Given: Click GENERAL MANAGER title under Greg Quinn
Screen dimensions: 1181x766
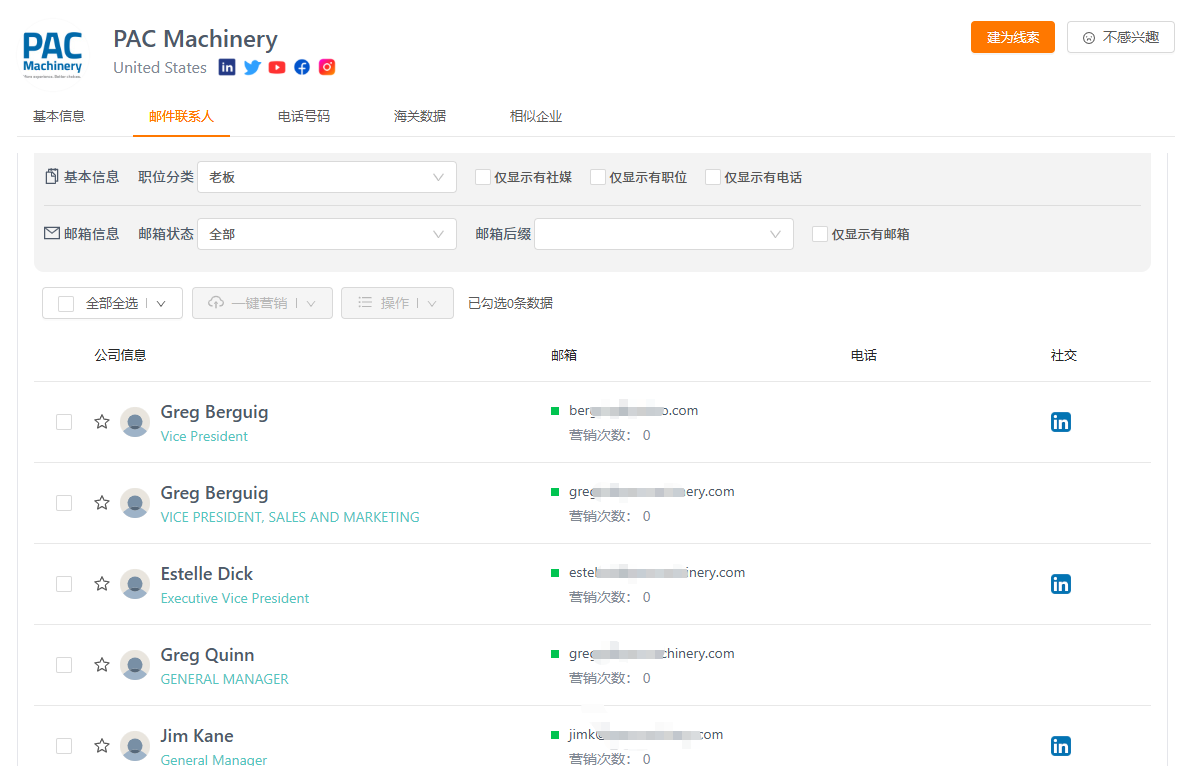Looking at the screenshot, I should [224, 679].
